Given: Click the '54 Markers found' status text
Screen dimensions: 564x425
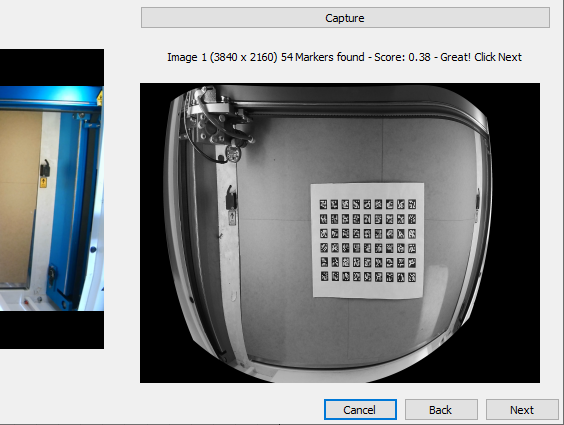Looking at the screenshot, I should tap(323, 57).
